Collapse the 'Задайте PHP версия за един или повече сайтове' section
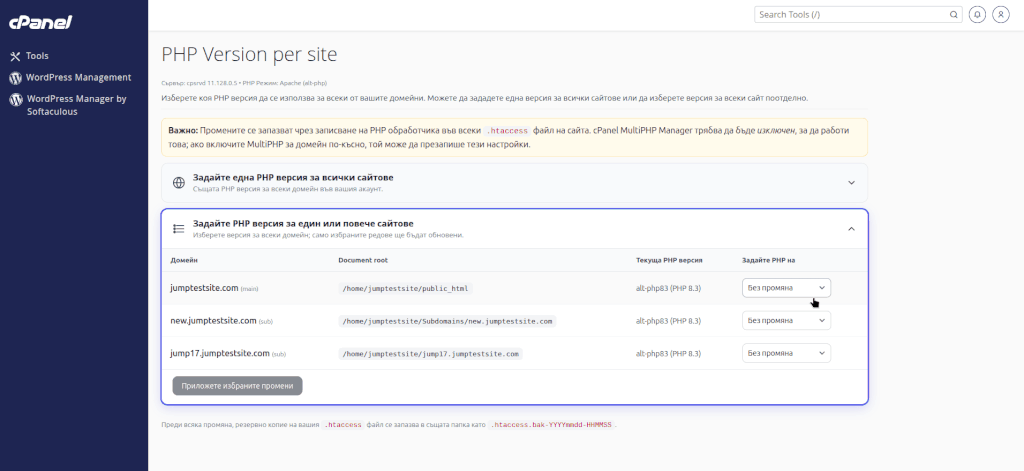The image size is (1024, 471). pyautogui.click(x=851, y=229)
